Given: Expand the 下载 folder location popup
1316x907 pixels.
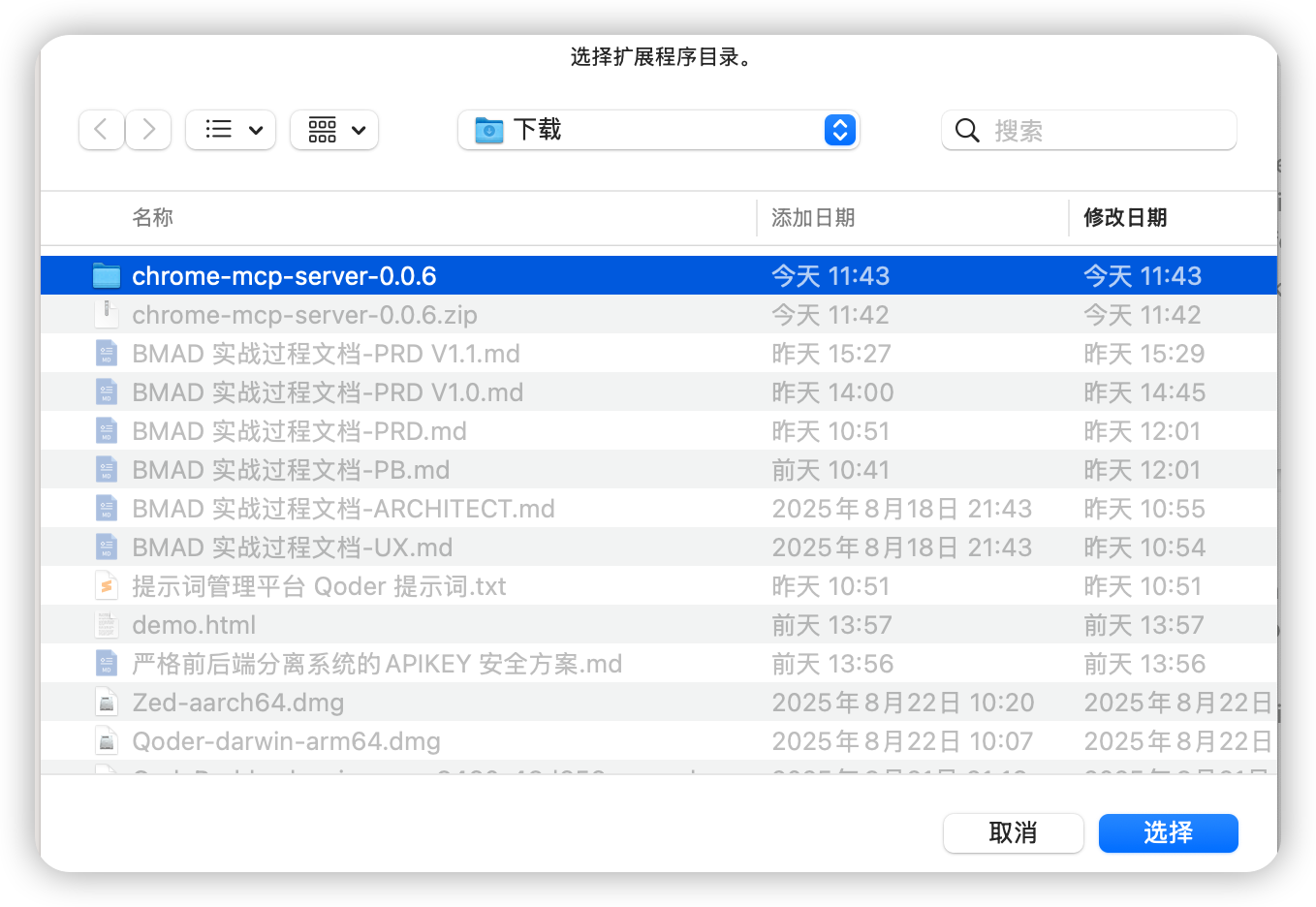Looking at the screenshot, I should (839, 130).
